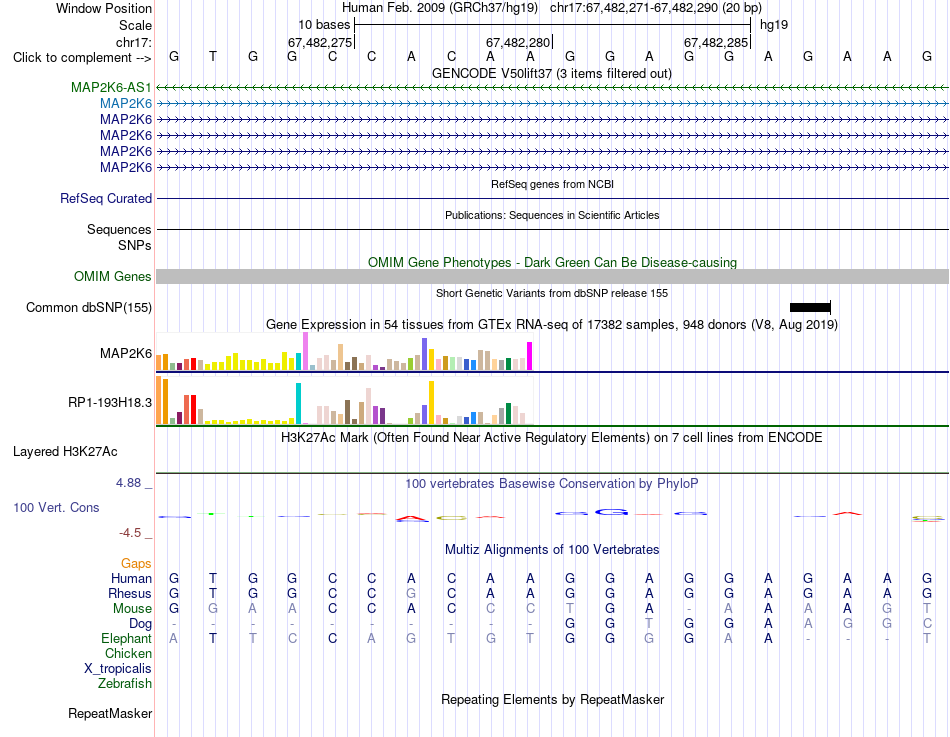Screen dimensions: 950x737
Task: Open the OMIM Genes label
Action: coord(113,276)
